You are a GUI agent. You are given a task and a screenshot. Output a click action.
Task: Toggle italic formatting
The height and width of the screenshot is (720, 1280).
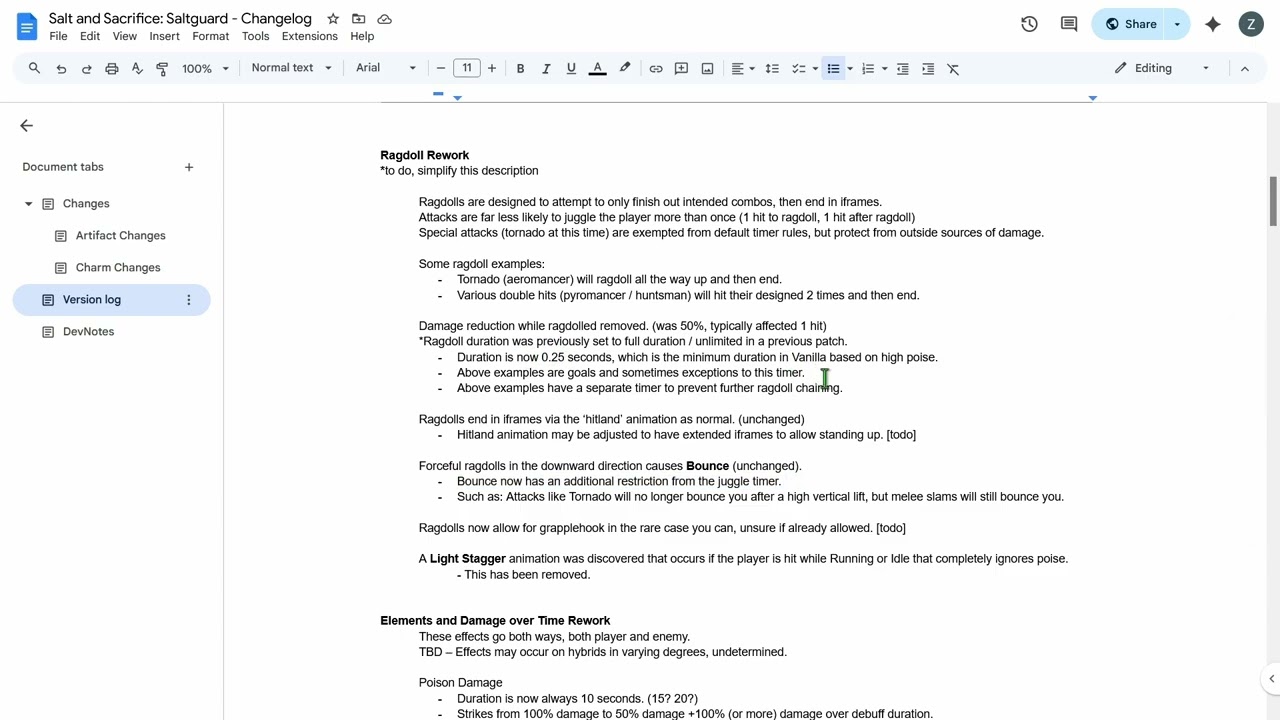point(546,68)
